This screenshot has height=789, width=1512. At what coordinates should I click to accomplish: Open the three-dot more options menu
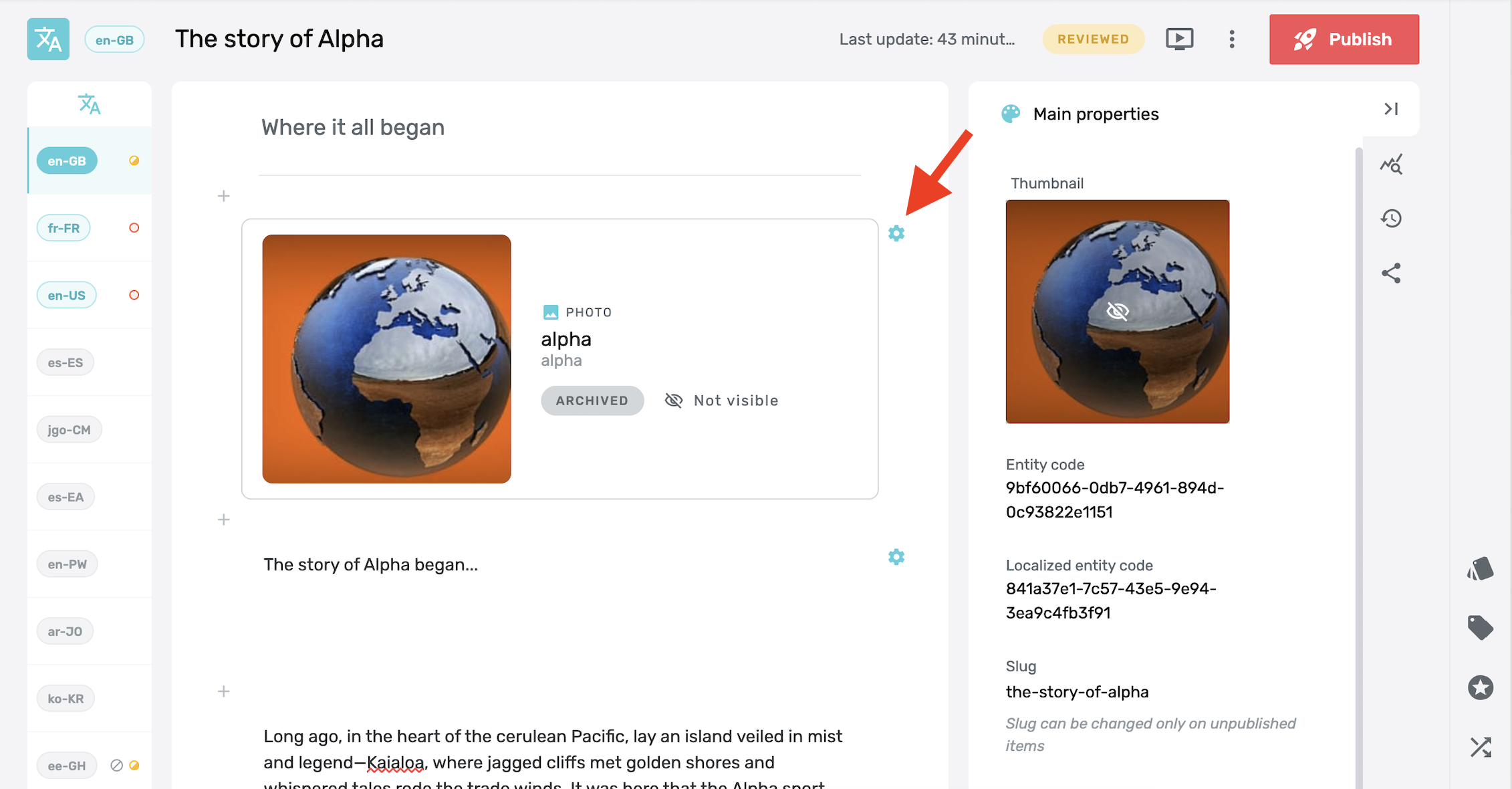coord(1231,39)
